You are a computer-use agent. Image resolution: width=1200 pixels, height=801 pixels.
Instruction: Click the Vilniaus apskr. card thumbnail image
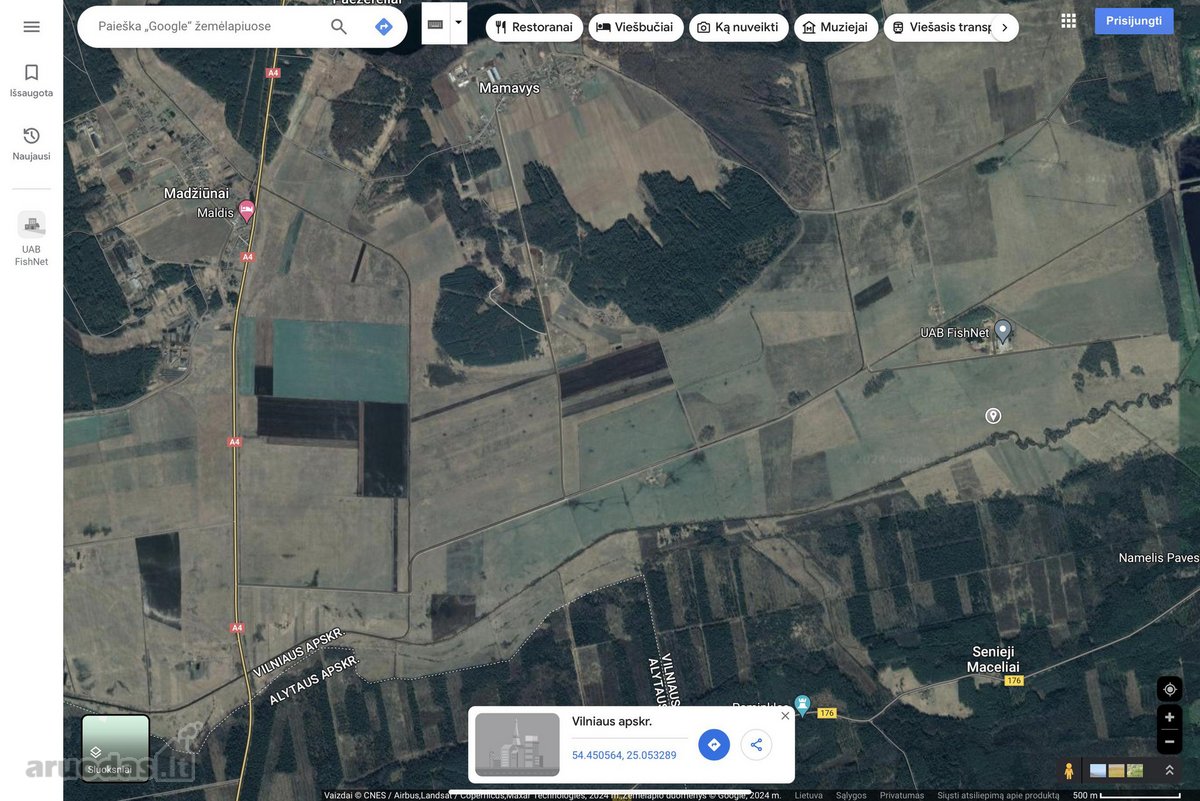point(517,745)
